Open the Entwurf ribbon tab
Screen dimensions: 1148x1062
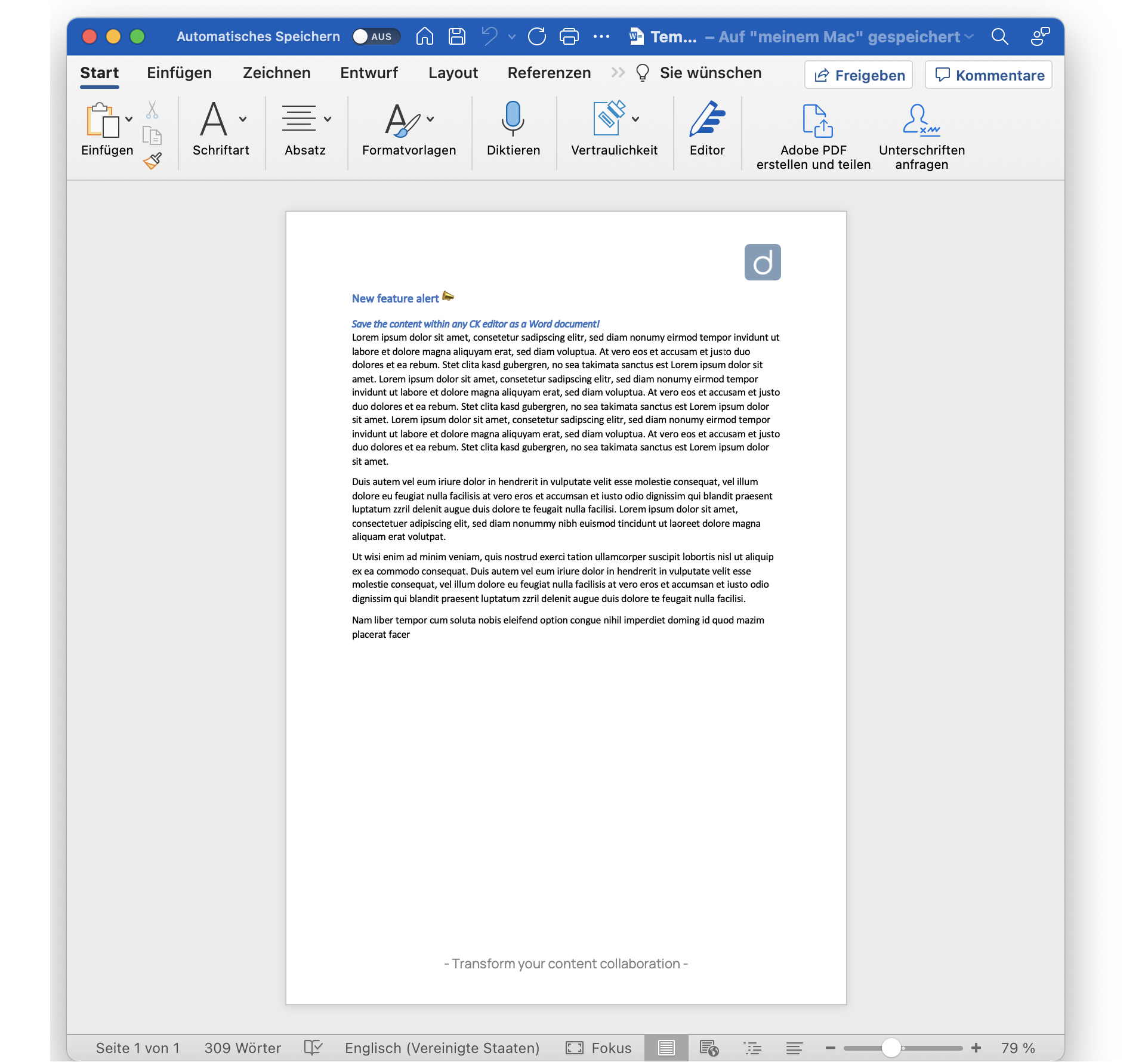(x=369, y=73)
